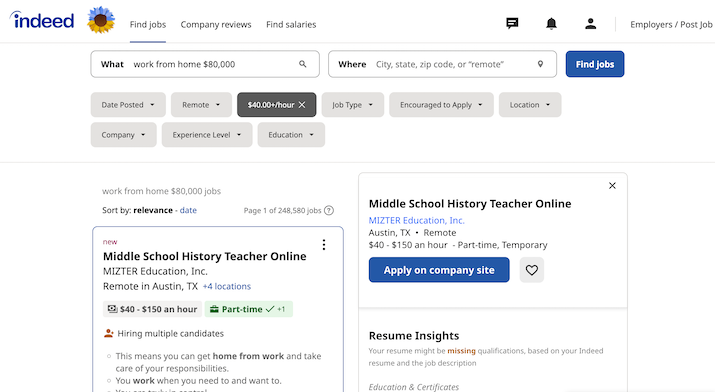Remove the $40.00+/hour salary filter
715x392 pixels.
[x=302, y=105]
